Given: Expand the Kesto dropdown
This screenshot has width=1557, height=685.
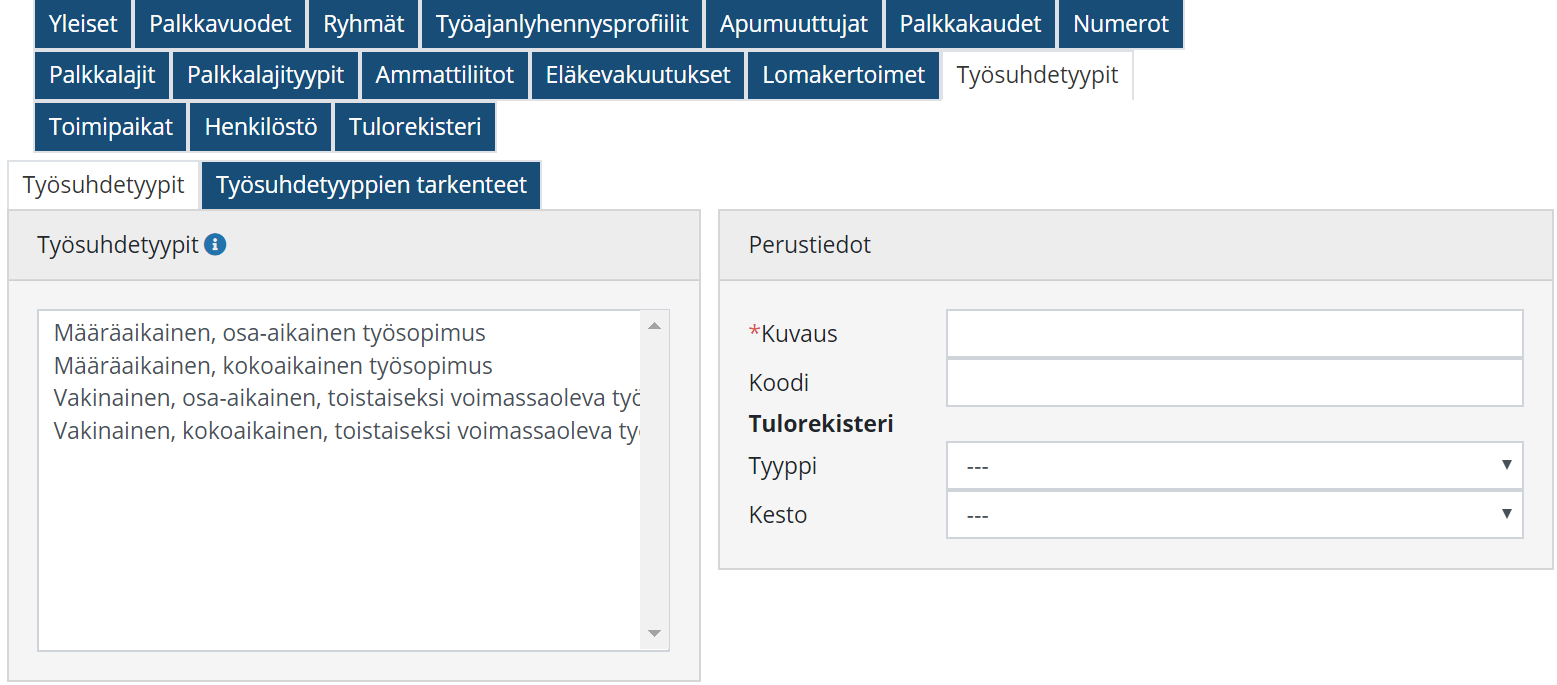Looking at the screenshot, I should coord(1234,515).
